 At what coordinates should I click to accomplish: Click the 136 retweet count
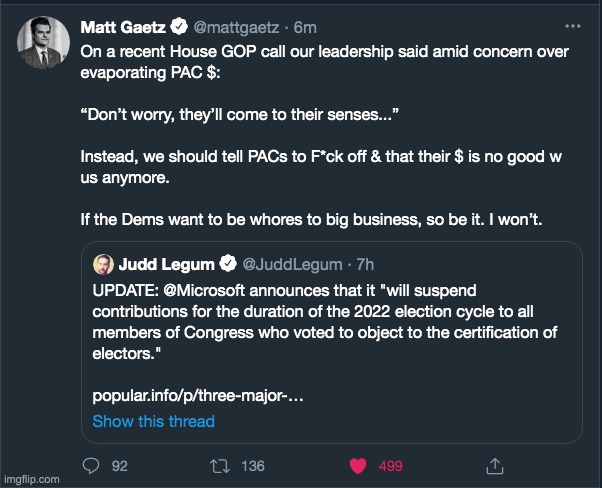point(253,465)
